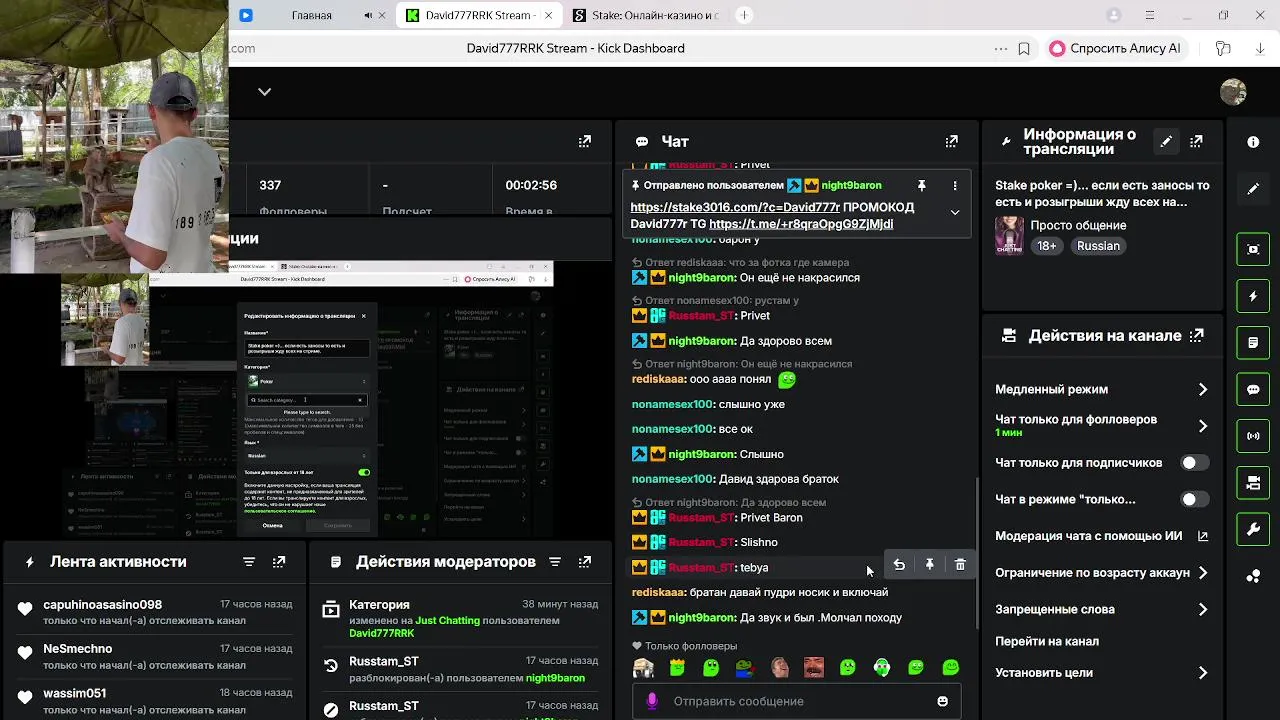
Task: Click Спросить Алису AI button
Action: tap(1116, 48)
